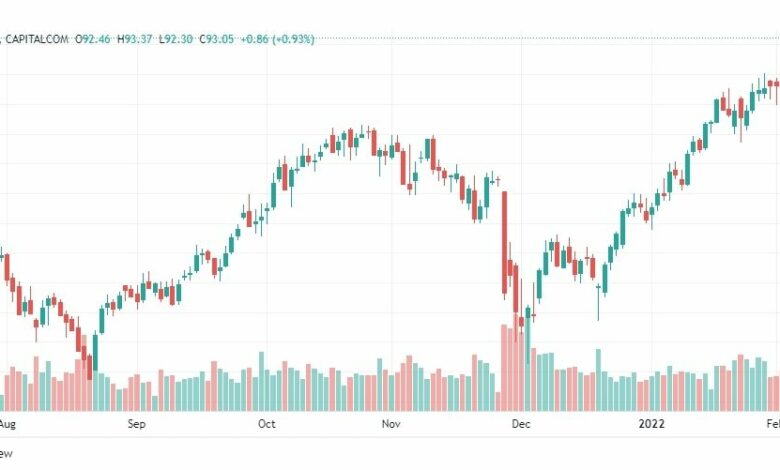Select the open price value O92.46
The image size is (780, 470).
pos(93,39)
